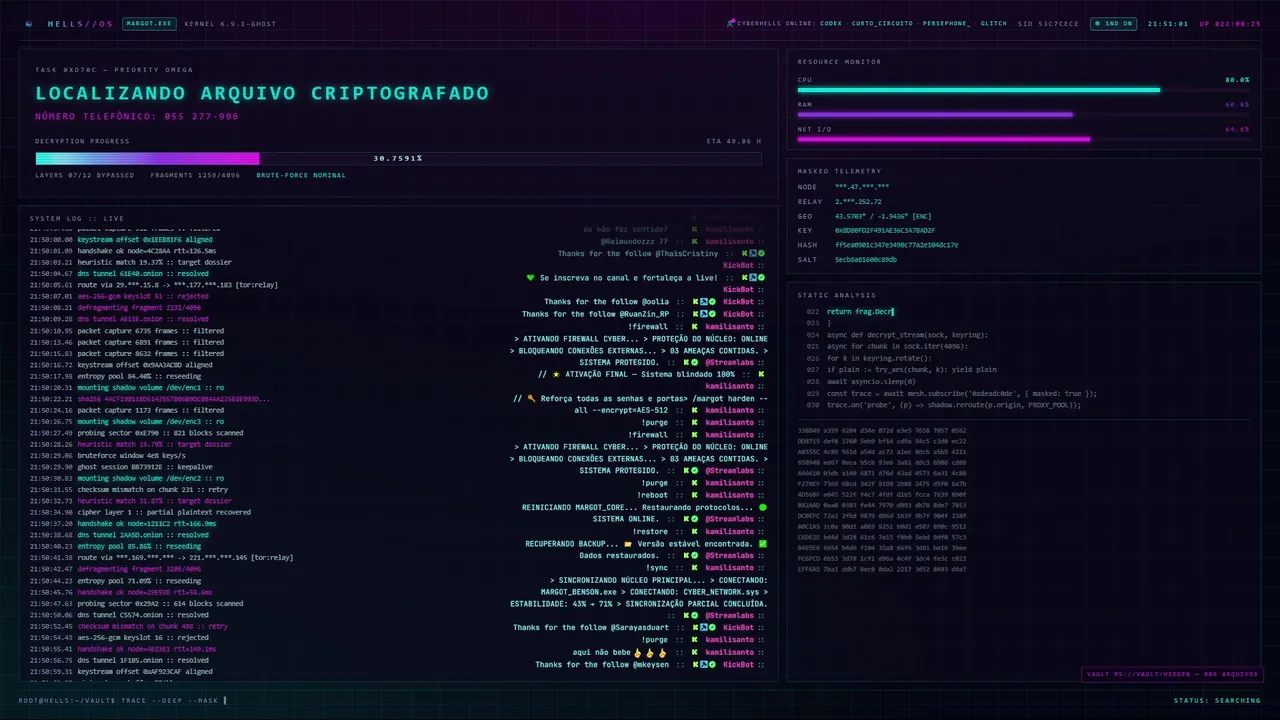This screenshot has height=720, width=1280.
Task: Toggle the SND ON sound button
Action: [1113, 23]
